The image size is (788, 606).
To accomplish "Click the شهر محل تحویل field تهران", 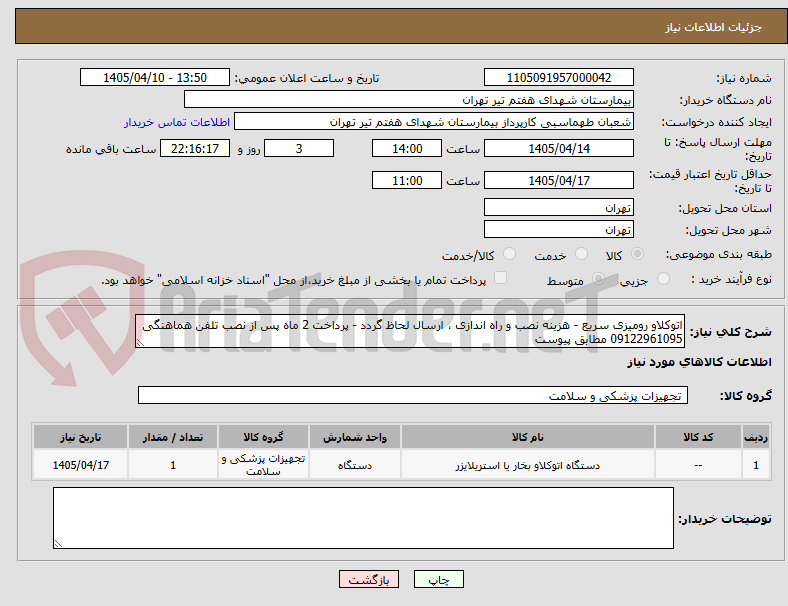I will 558,230.
